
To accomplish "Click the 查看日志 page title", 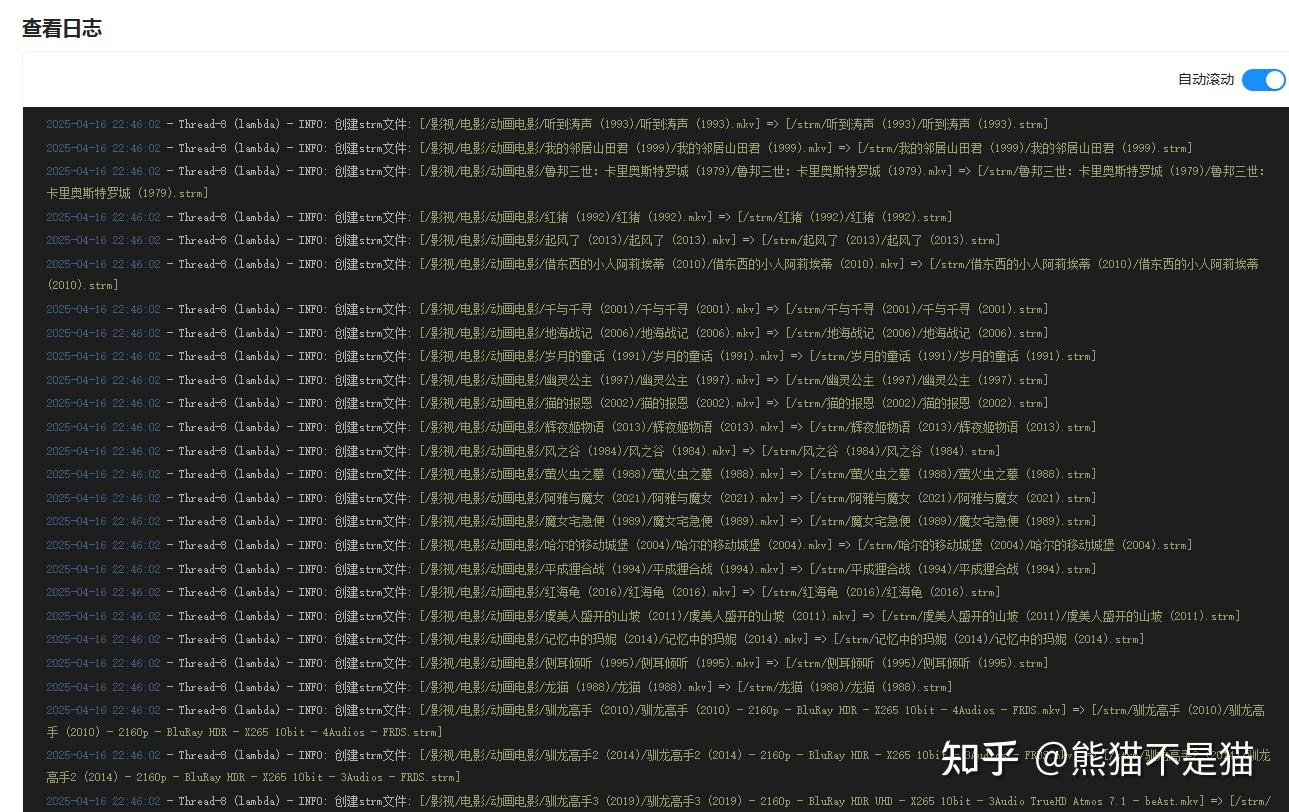I will (62, 28).
